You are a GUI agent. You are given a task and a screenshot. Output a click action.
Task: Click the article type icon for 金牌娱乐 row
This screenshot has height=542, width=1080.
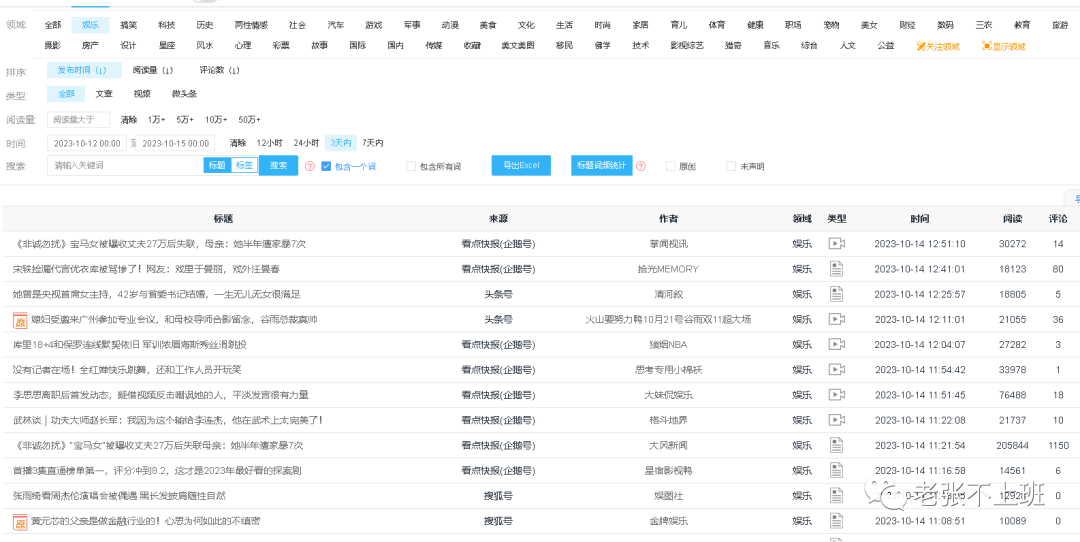coord(836,521)
